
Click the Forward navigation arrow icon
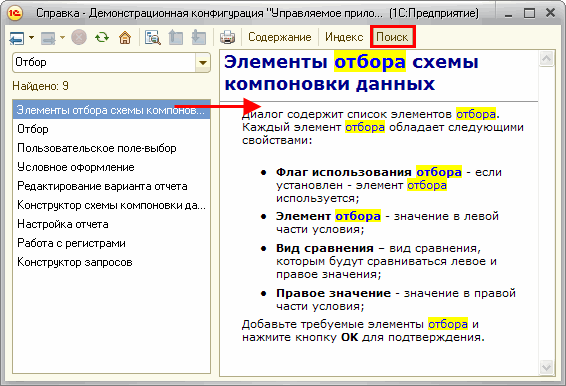48,37
